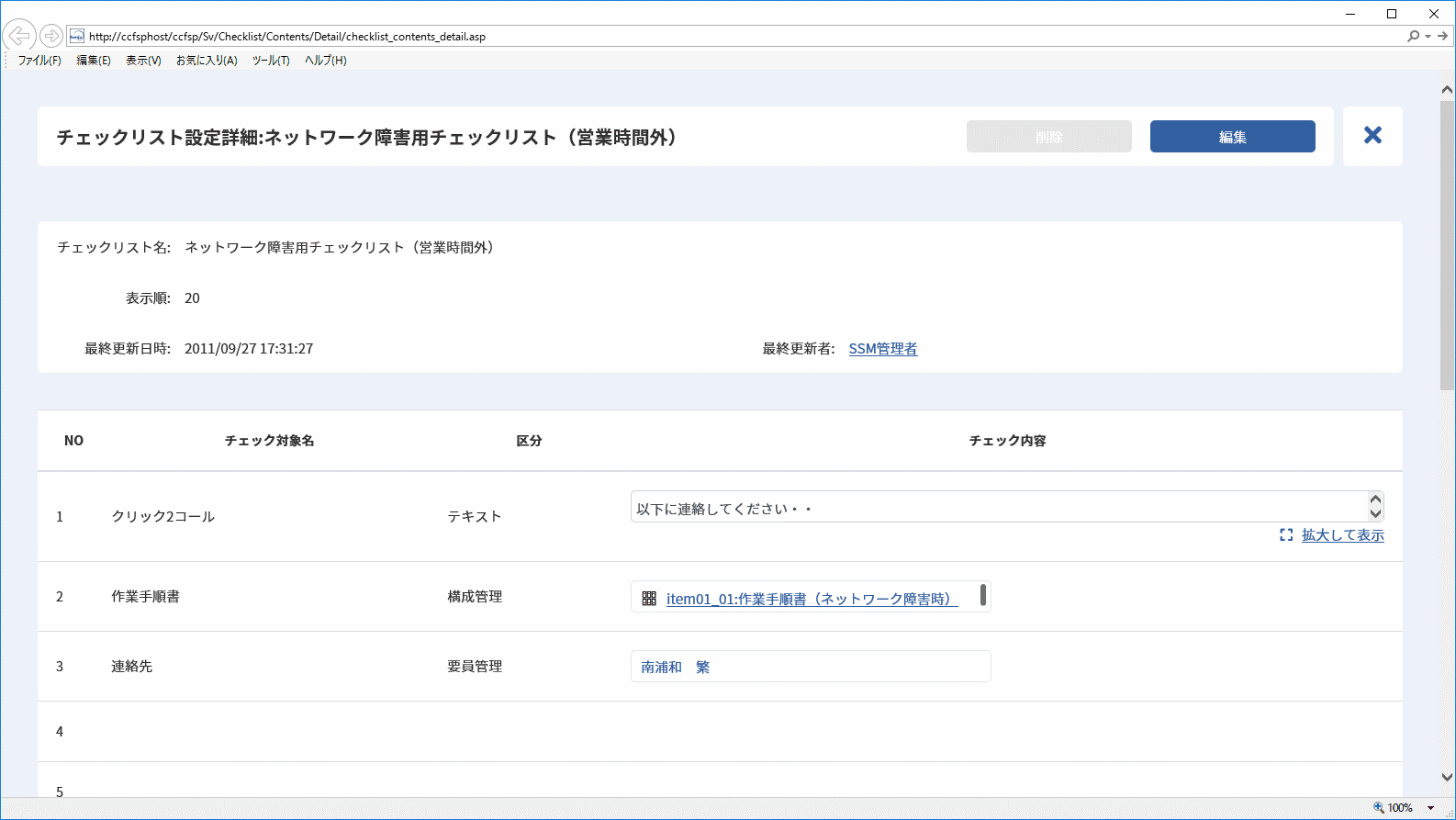Open the 表示(V) menu
Viewport: 1456px width, 820px height.
pyautogui.click(x=143, y=61)
